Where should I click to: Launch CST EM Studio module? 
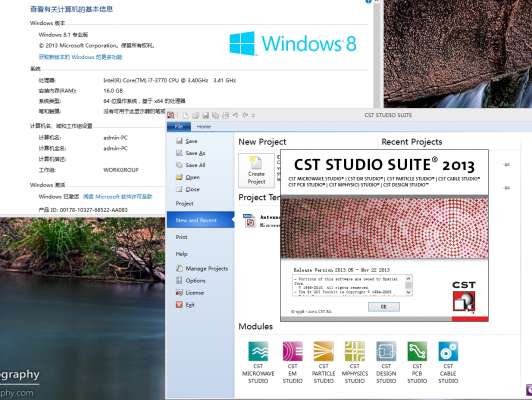pos(292,362)
